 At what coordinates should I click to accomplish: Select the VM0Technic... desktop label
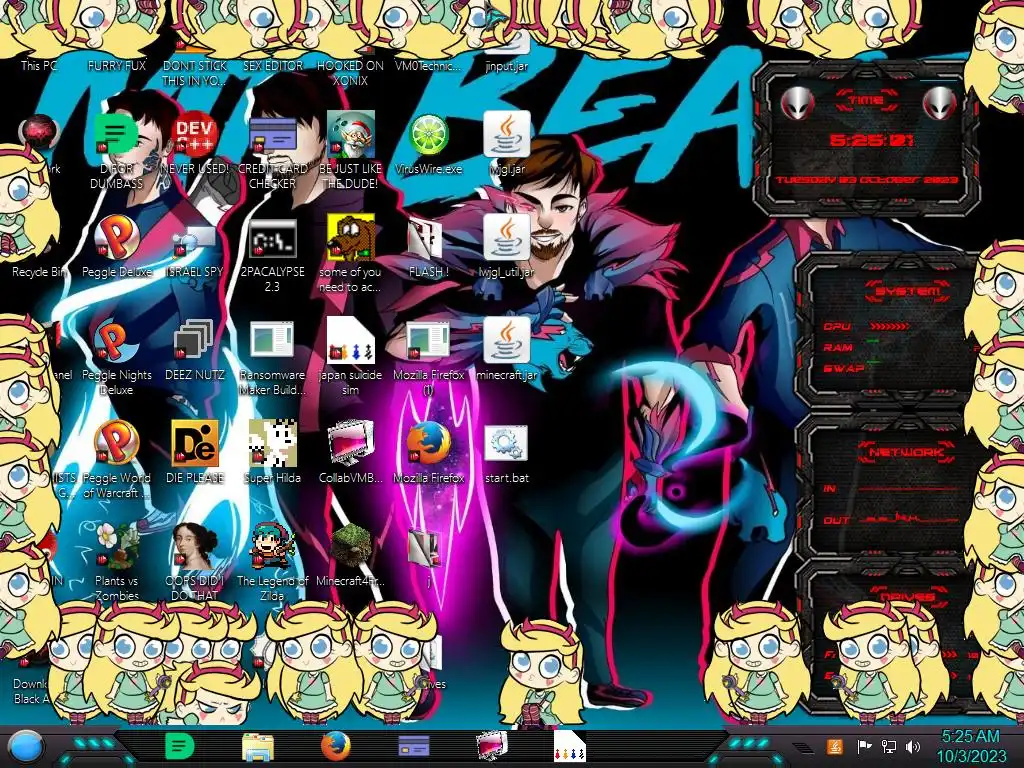[x=428, y=65]
